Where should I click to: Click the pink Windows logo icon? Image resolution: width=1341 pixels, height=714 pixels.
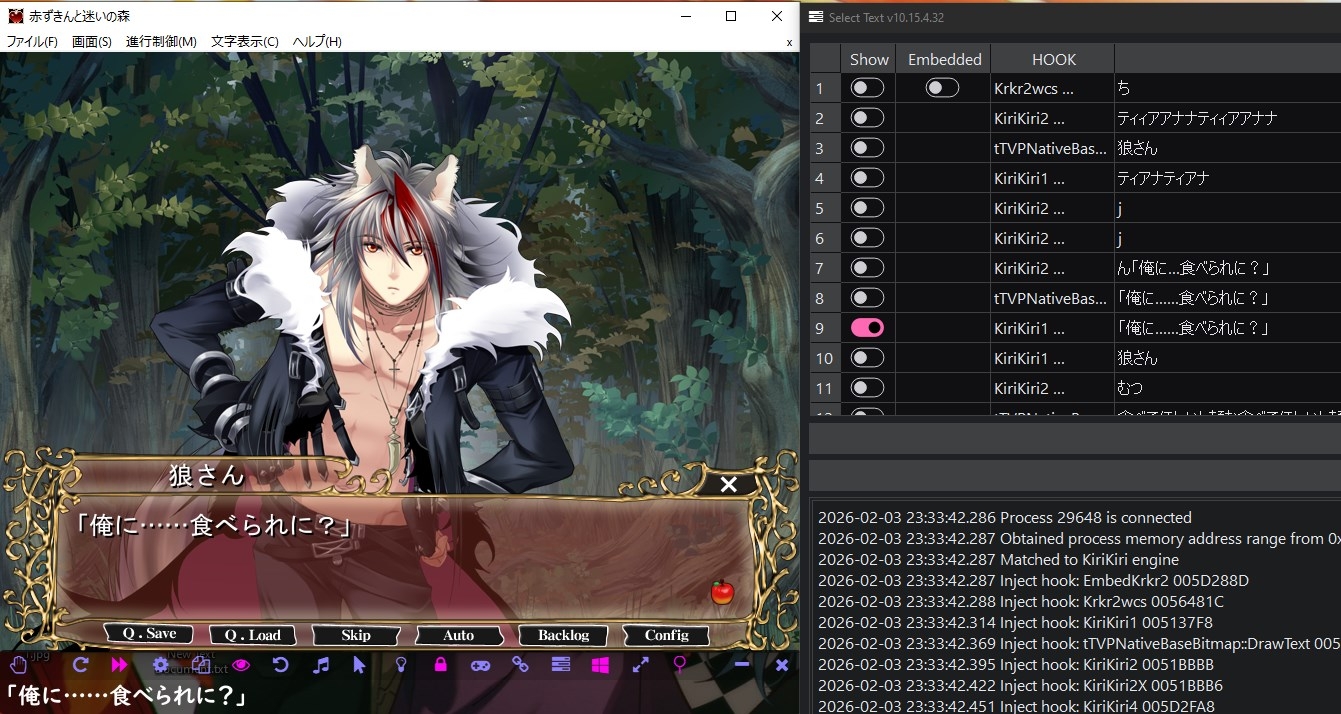[600, 664]
